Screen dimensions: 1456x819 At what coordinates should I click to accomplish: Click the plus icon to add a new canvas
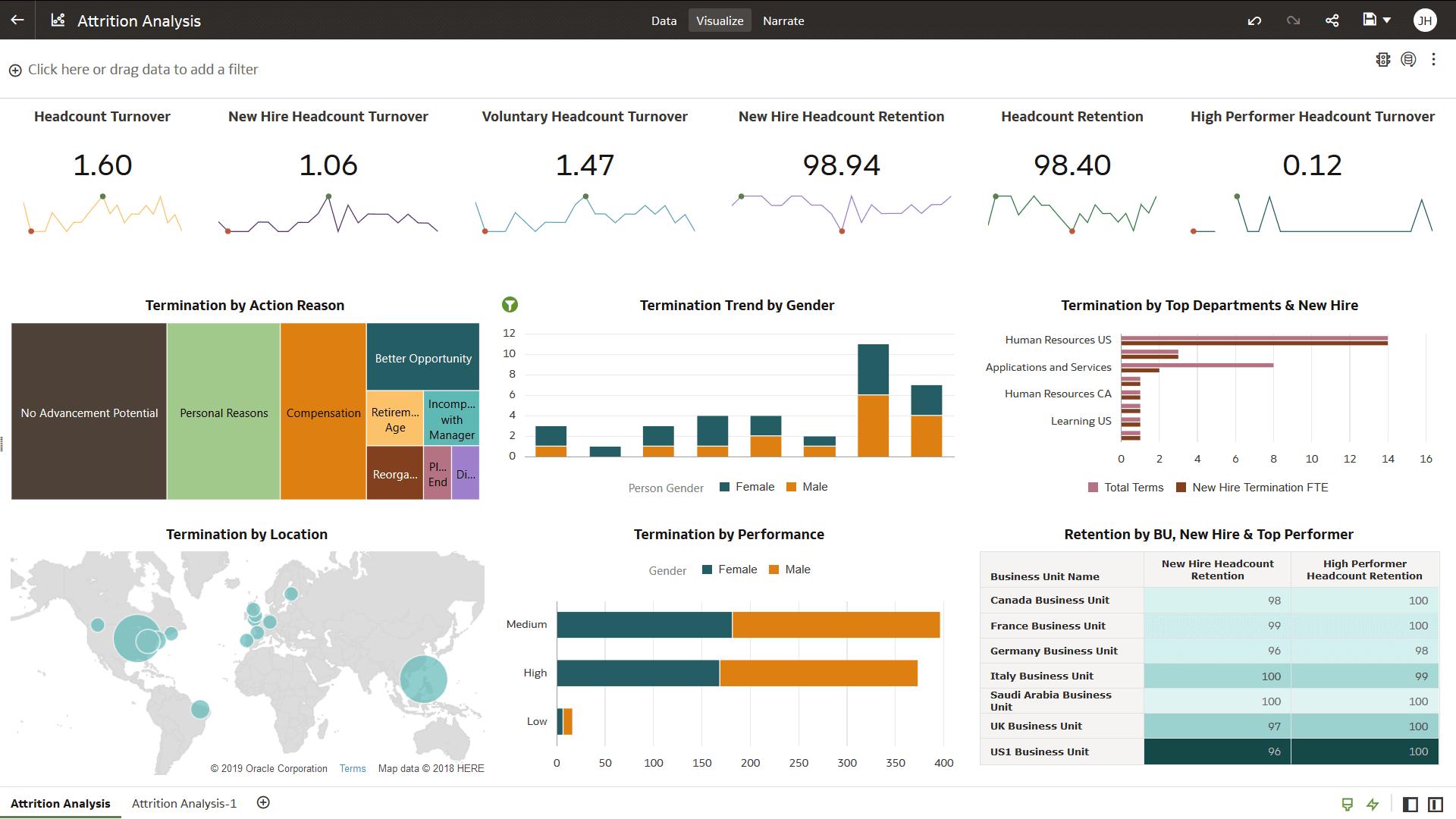click(263, 802)
